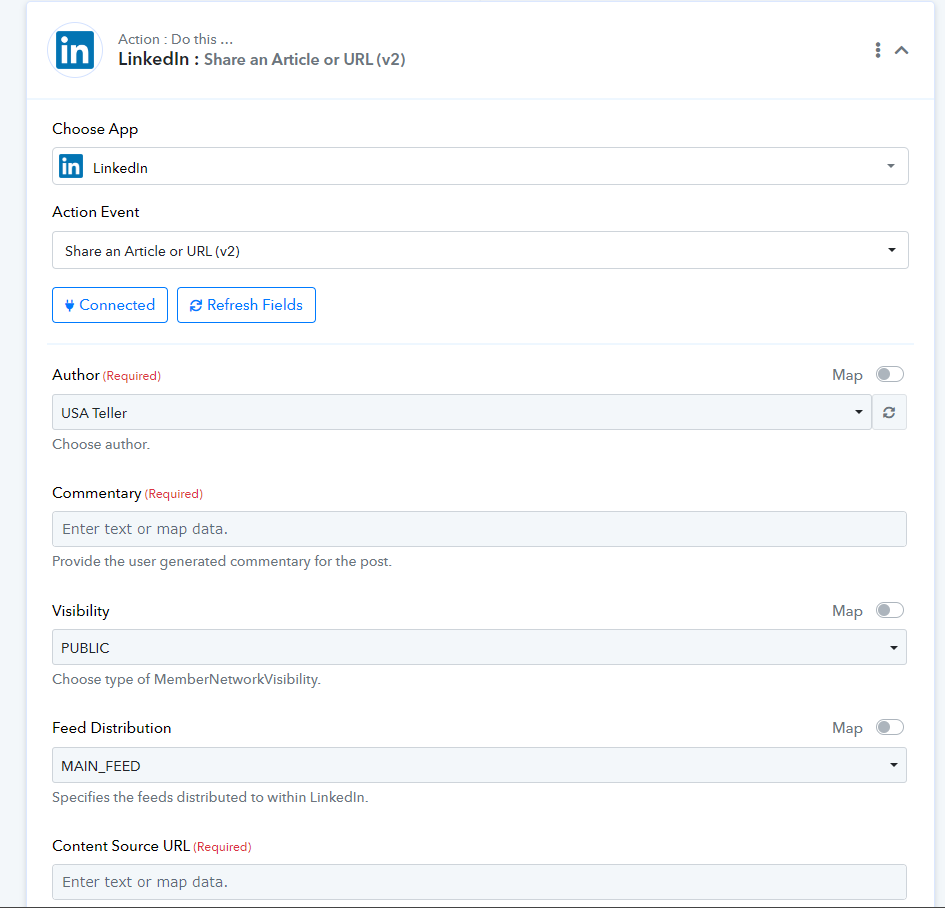Open the Visibility dropdown set to PUBLIC
This screenshot has width=945, height=908.
coord(479,647)
